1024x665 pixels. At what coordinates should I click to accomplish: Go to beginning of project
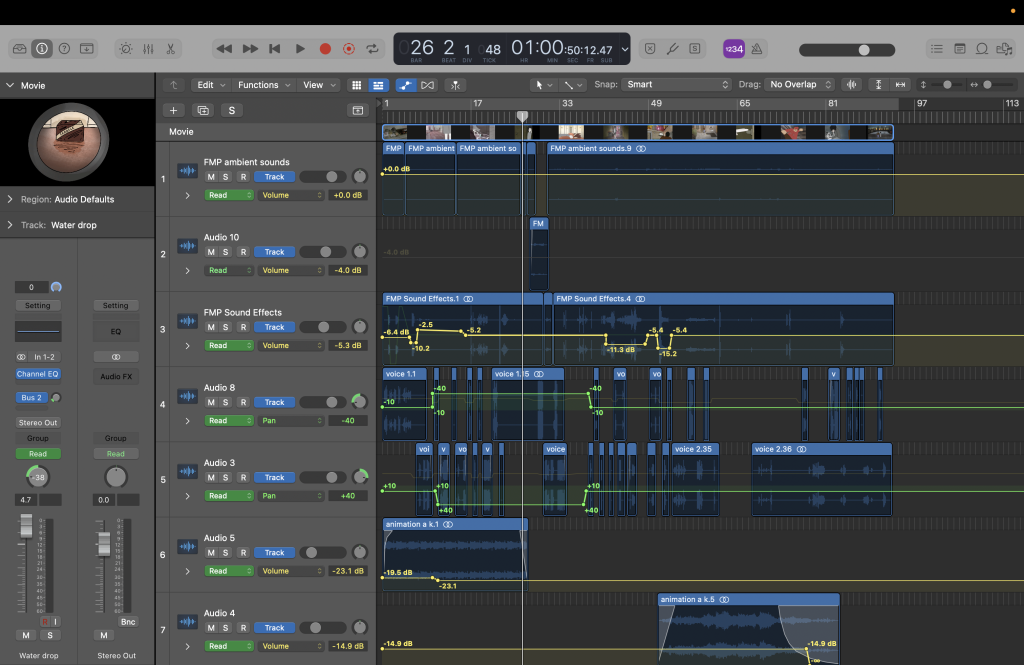click(x=275, y=49)
